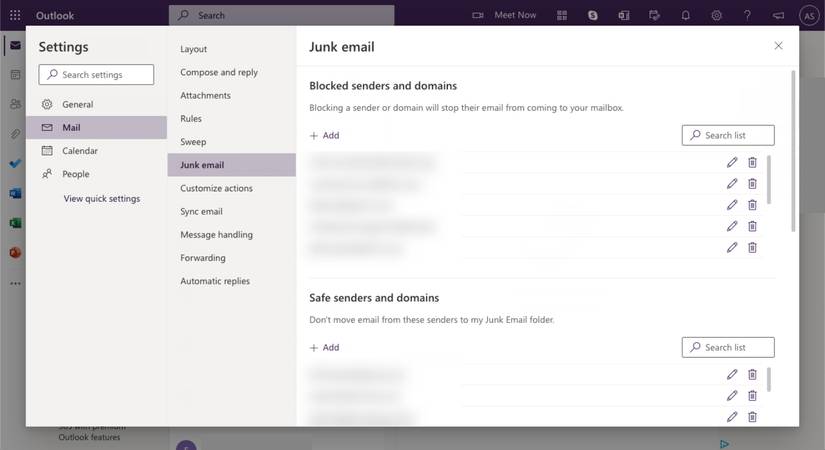The height and width of the screenshot is (450, 825).
Task: Click the Meet Now camera icon
Action: click(478, 15)
